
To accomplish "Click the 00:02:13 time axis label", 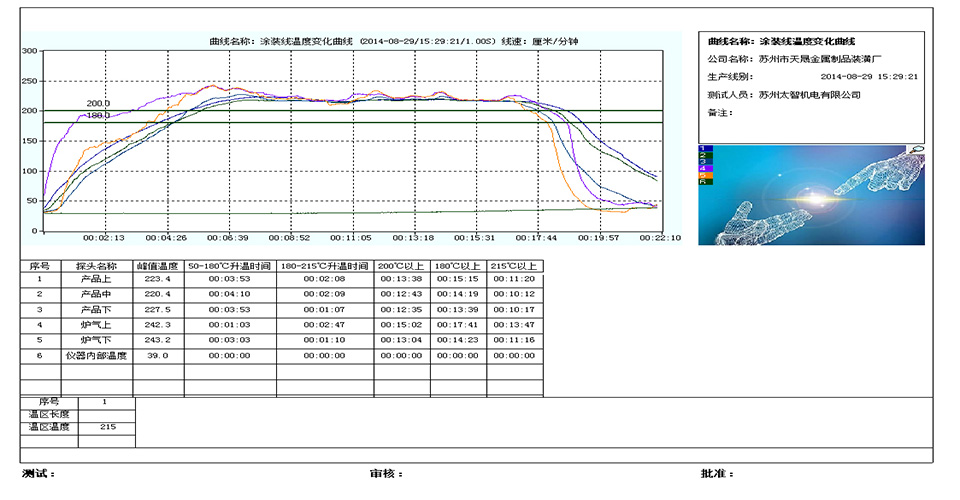I will [104, 237].
